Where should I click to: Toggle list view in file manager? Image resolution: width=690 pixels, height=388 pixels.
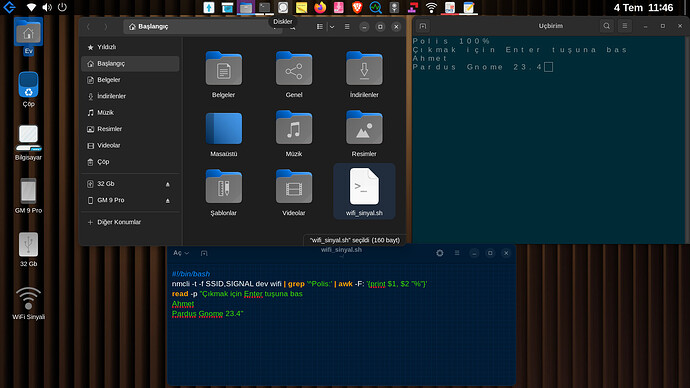click(320, 27)
